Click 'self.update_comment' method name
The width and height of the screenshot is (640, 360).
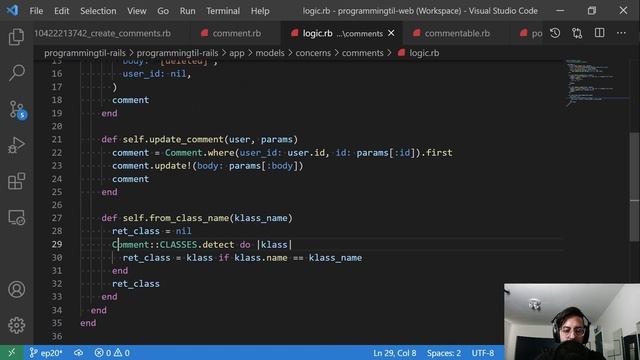click(x=173, y=140)
